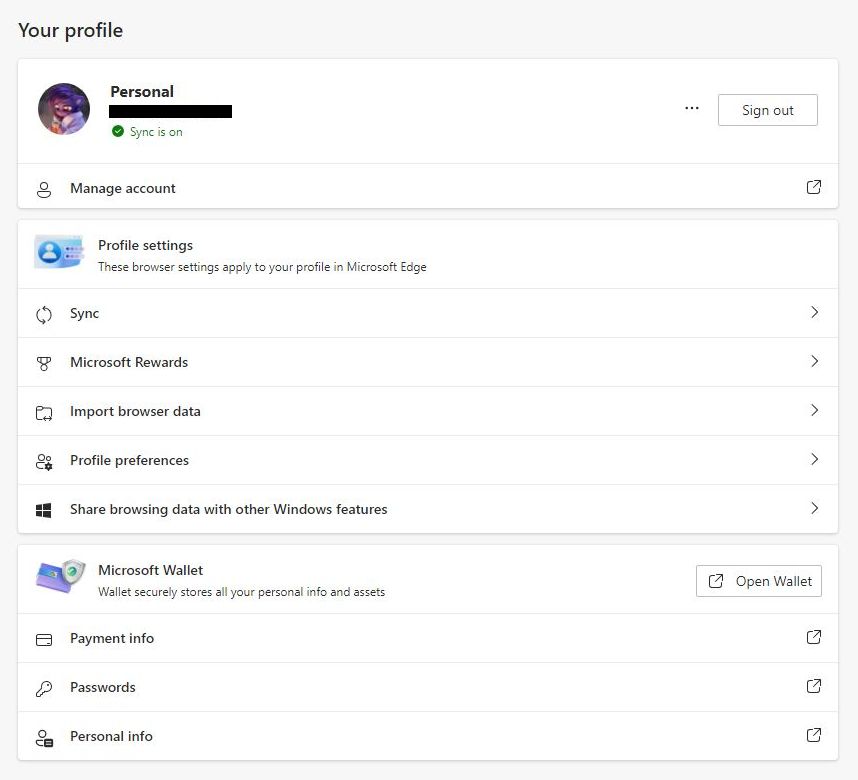Click the Manage account person icon

tap(44, 189)
